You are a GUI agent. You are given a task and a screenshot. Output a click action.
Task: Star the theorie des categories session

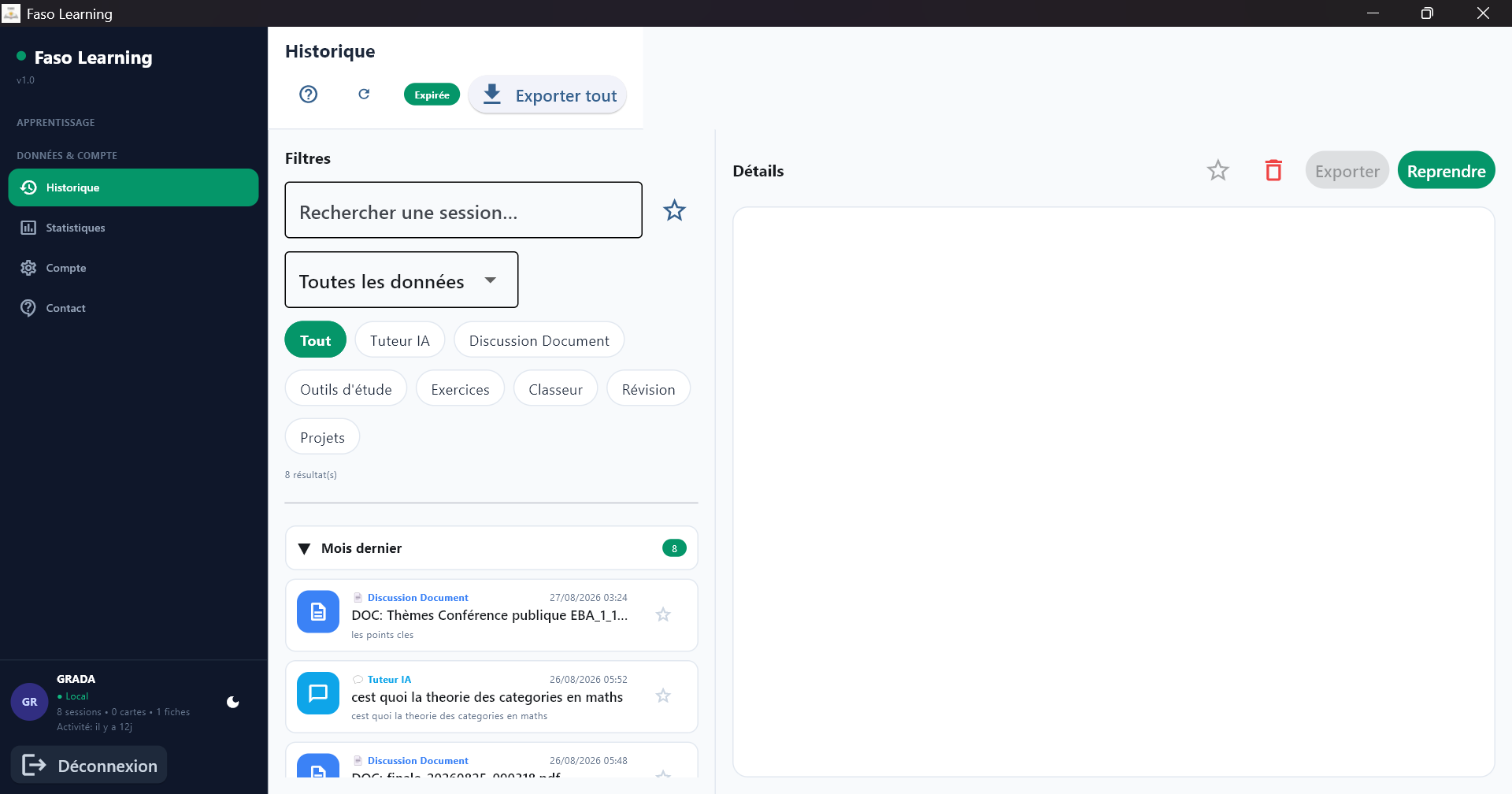[x=663, y=696]
